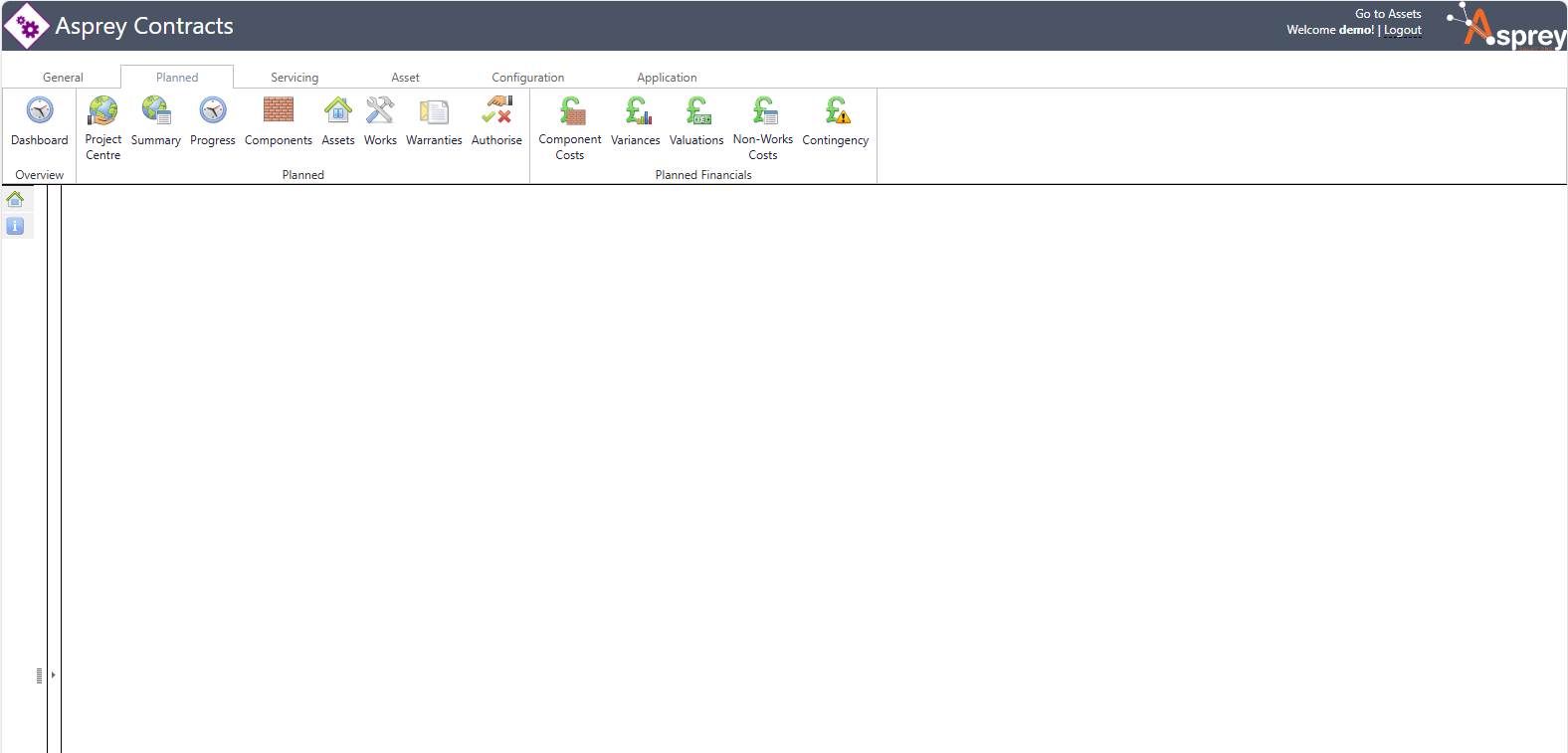
Task: Open Component Costs financial icon
Action: click(x=570, y=111)
